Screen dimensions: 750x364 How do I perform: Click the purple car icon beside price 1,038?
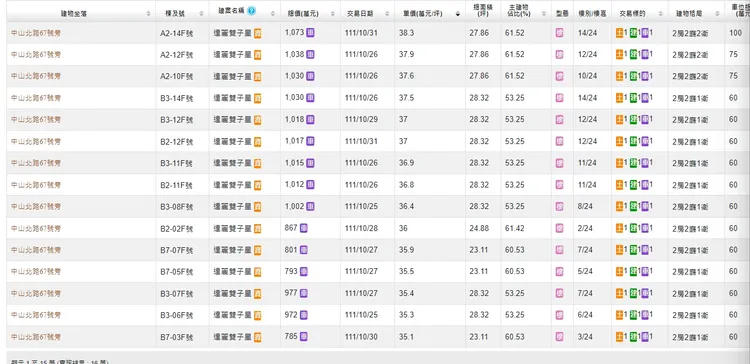(x=310, y=55)
